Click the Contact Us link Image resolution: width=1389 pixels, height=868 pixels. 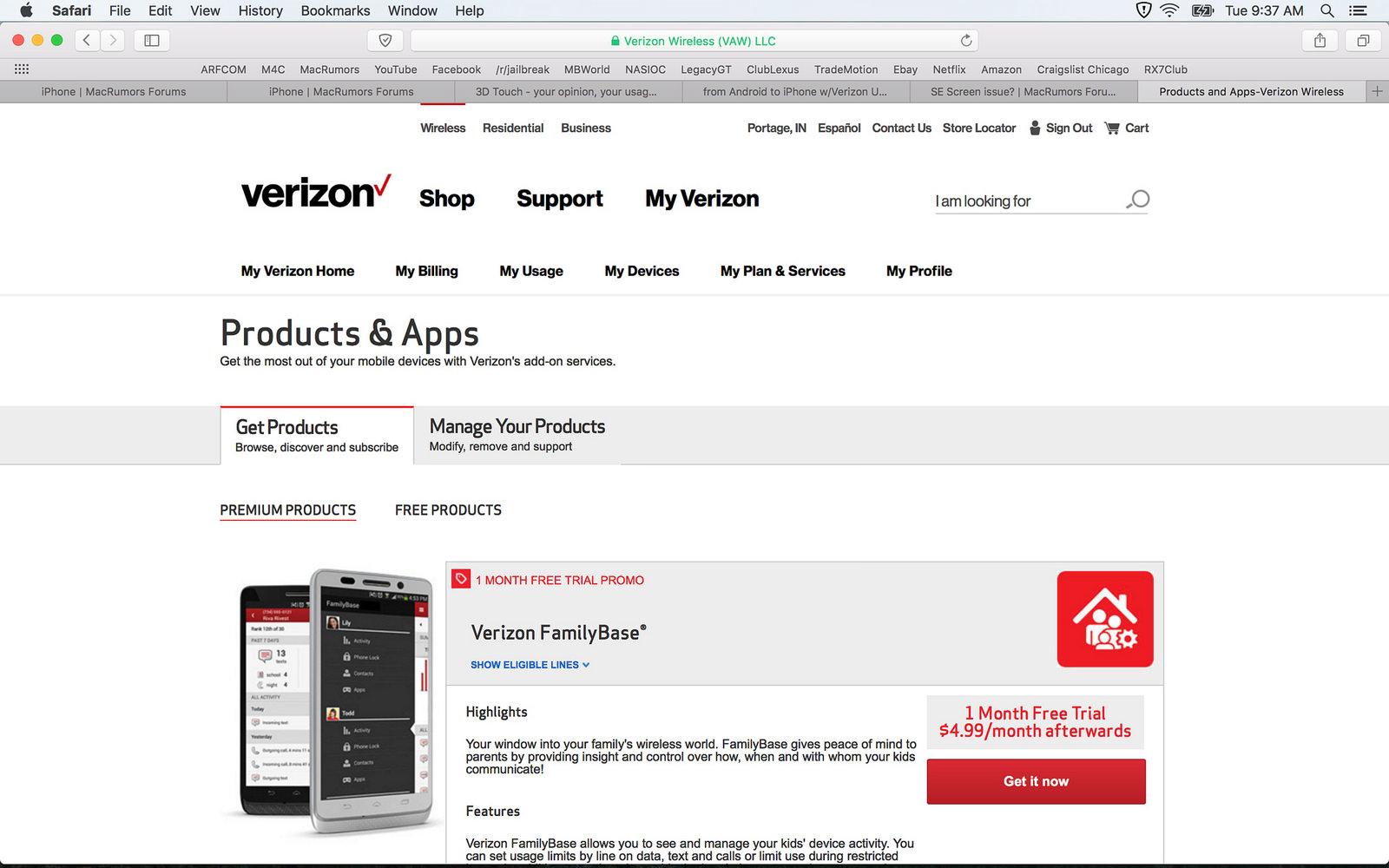[x=901, y=128]
